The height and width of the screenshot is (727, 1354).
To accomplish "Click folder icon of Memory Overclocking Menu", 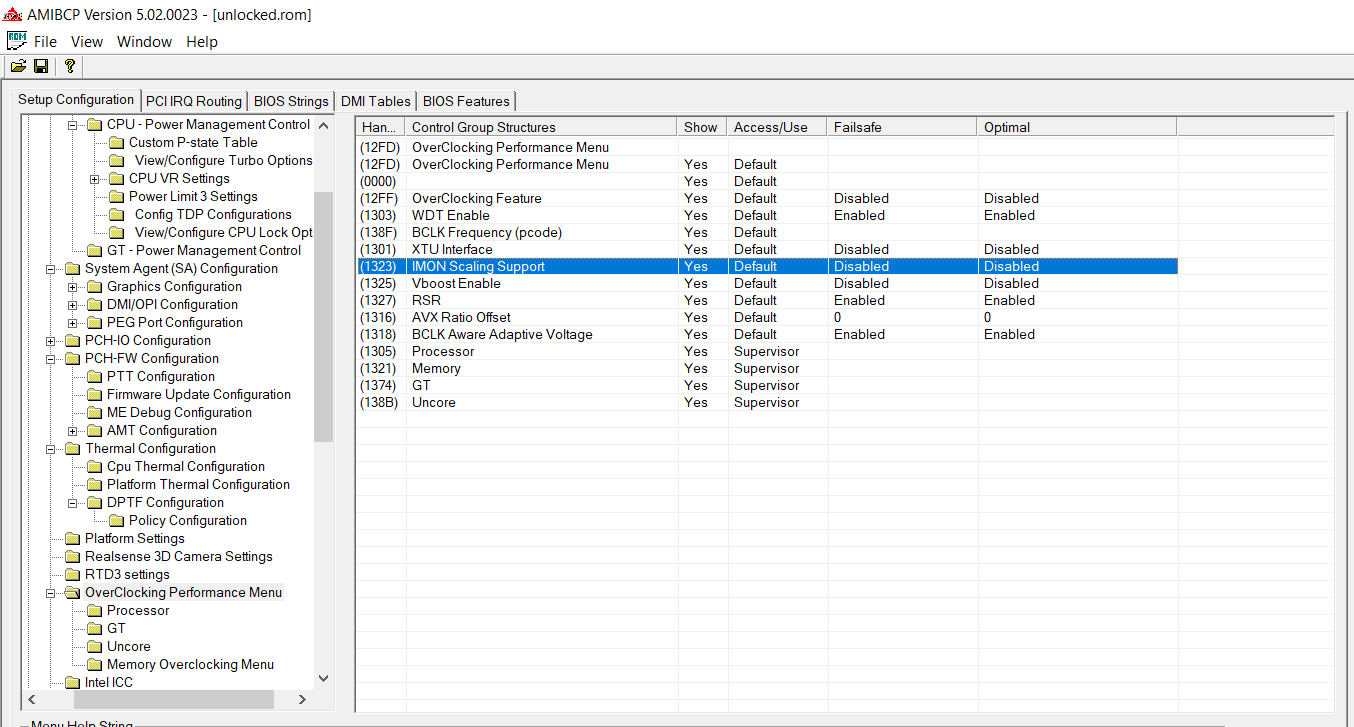I will point(94,664).
